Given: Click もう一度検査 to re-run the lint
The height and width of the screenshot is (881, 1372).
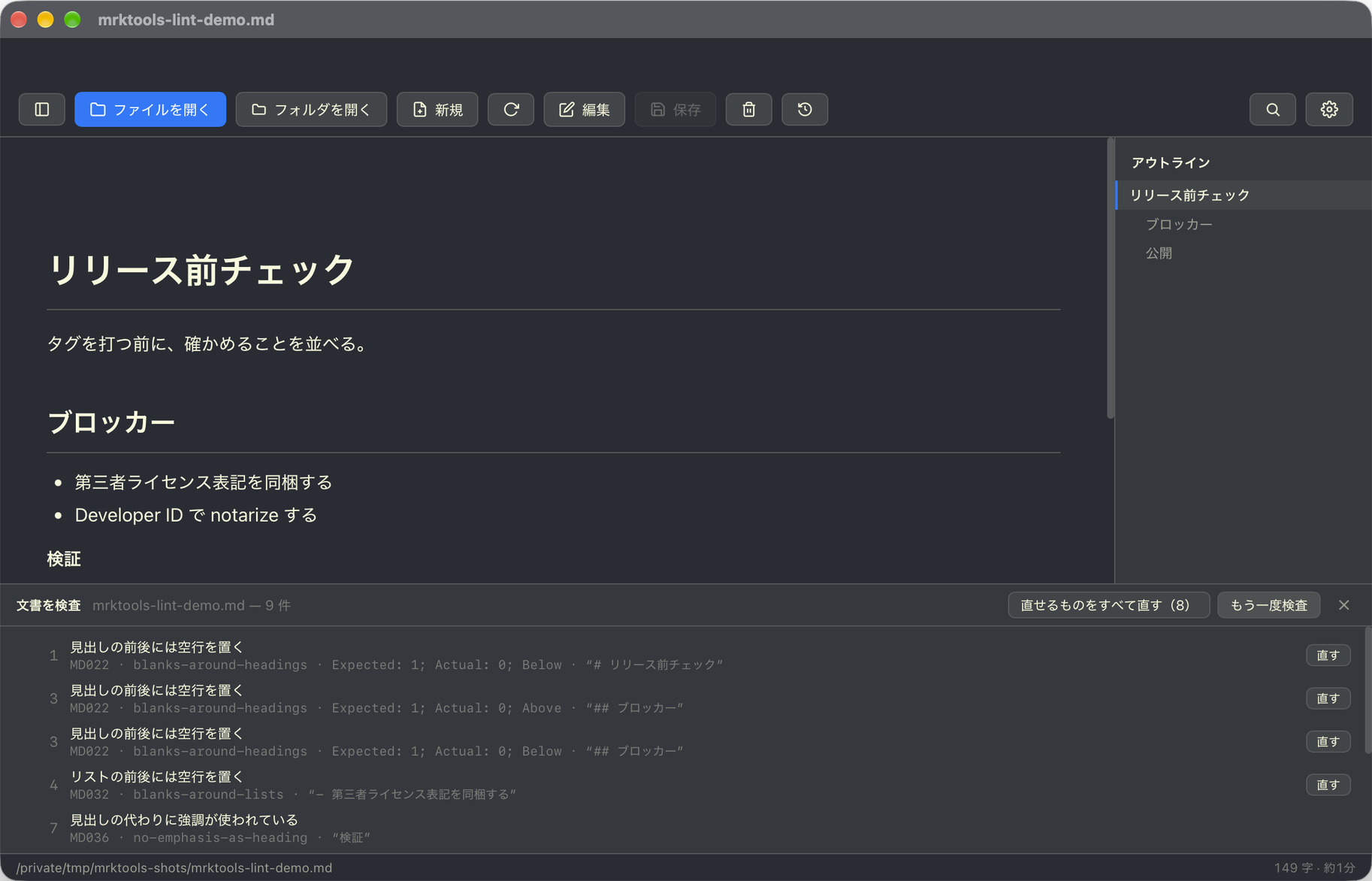Looking at the screenshot, I should tap(1269, 605).
